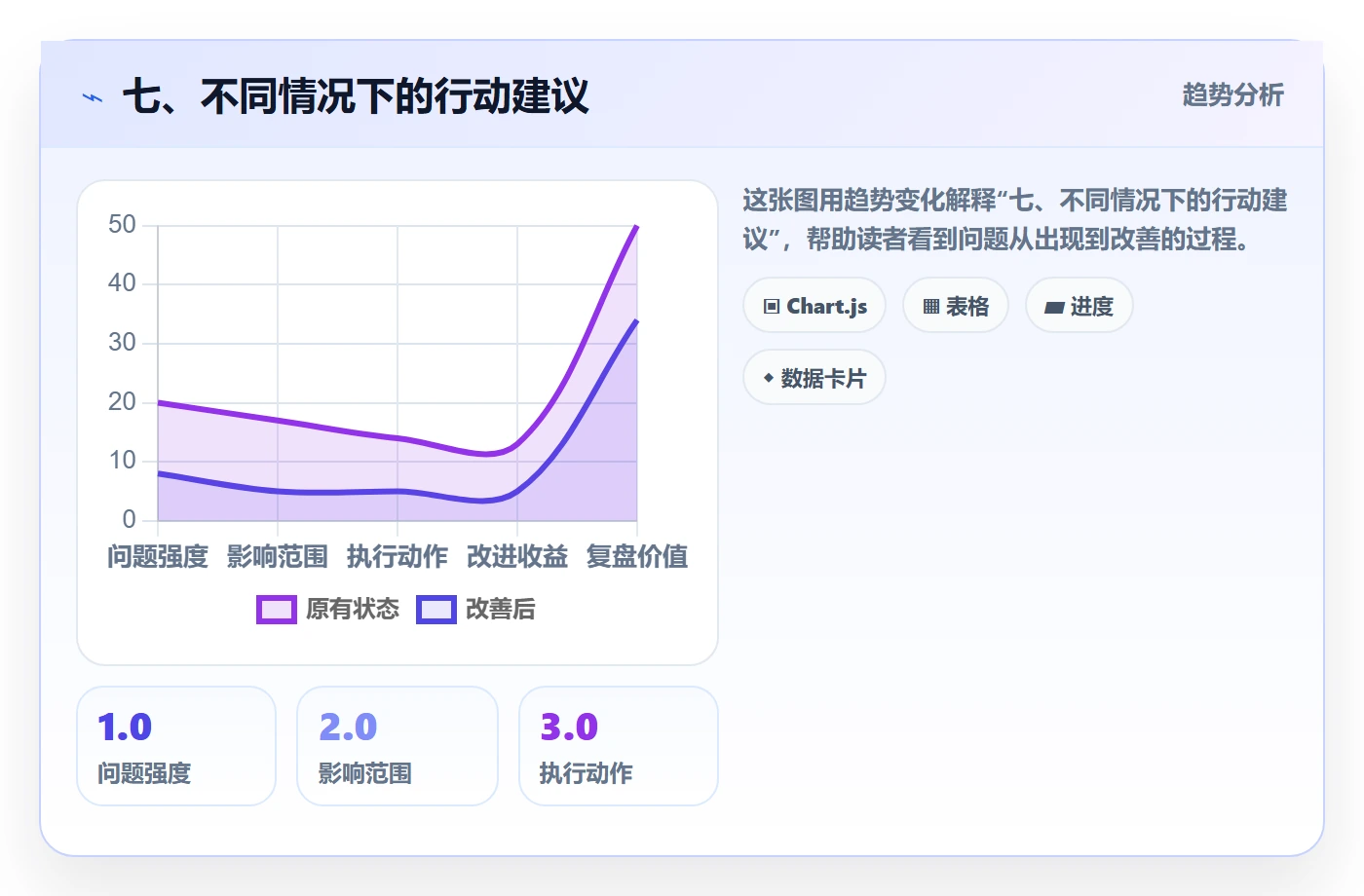
Task: Click the 40 y-axis value
Action: (x=122, y=283)
